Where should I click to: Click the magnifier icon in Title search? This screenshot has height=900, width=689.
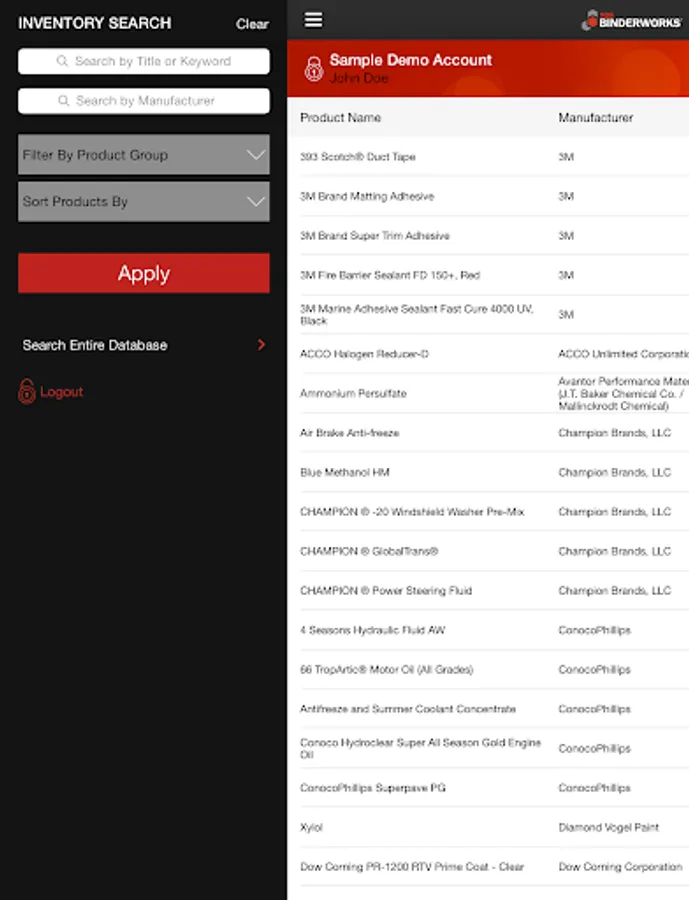[x=63, y=61]
